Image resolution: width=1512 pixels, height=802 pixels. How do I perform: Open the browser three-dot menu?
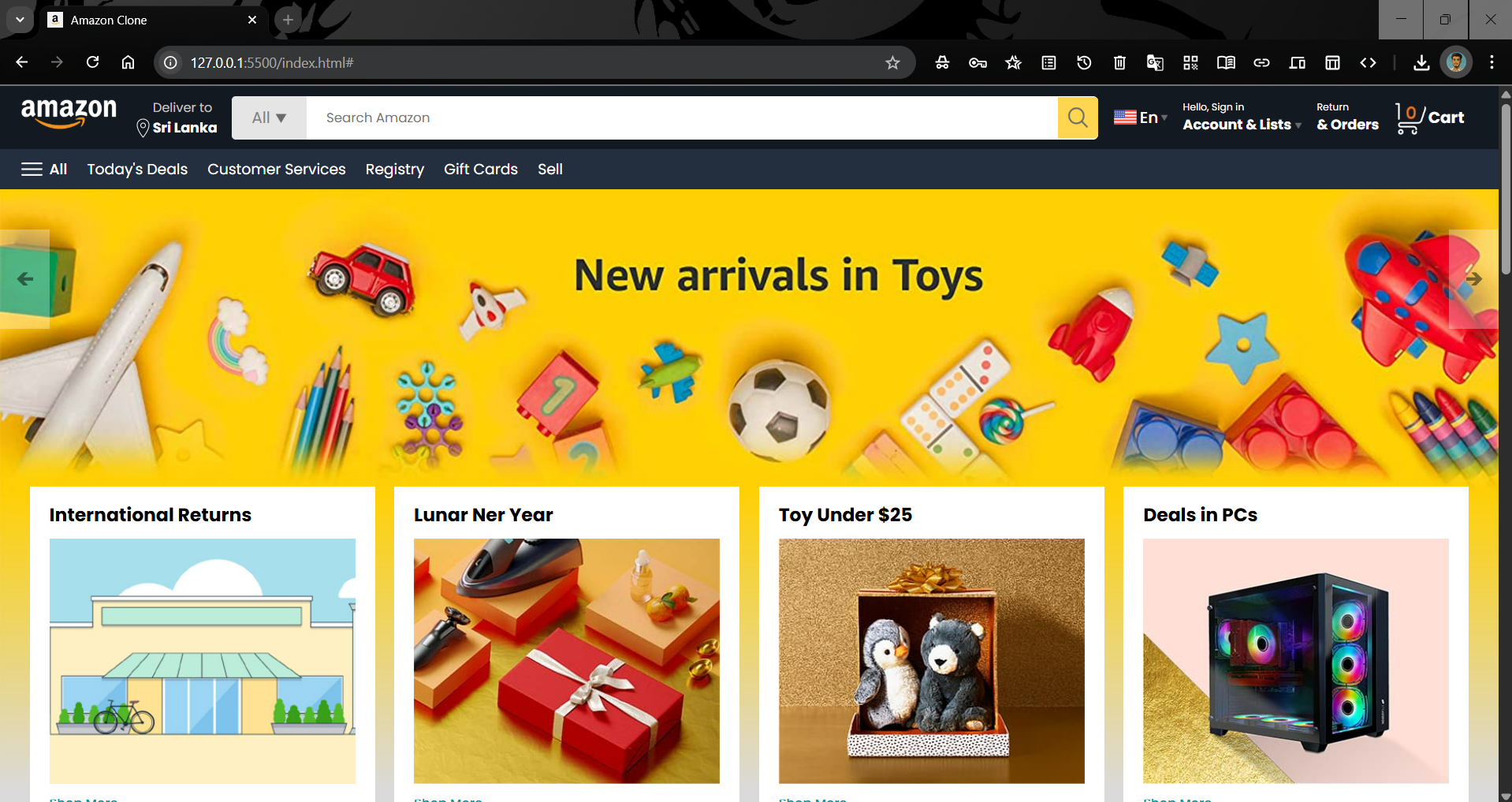pyautogui.click(x=1492, y=62)
